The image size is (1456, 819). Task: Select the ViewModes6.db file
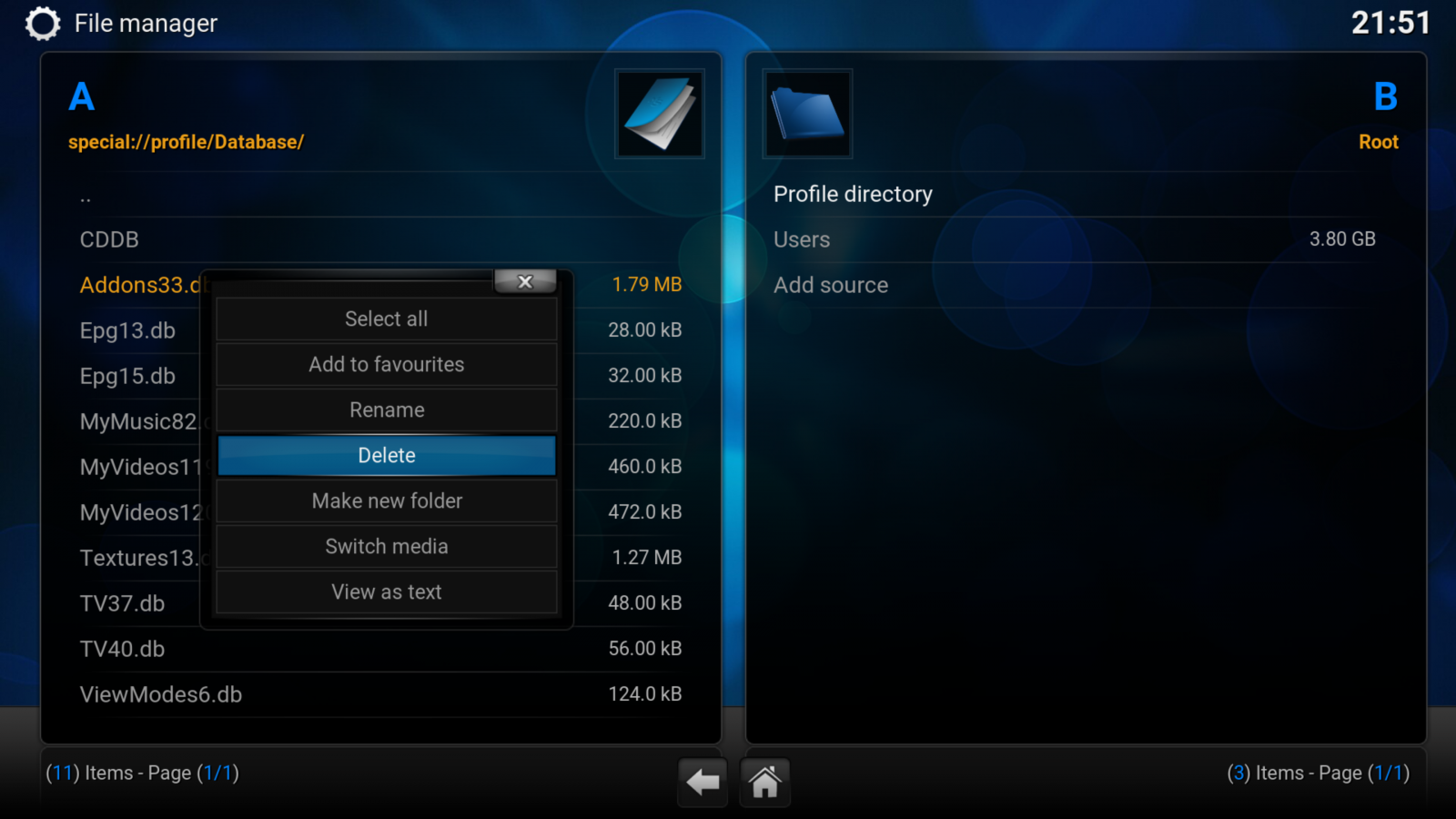(x=161, y=695)
